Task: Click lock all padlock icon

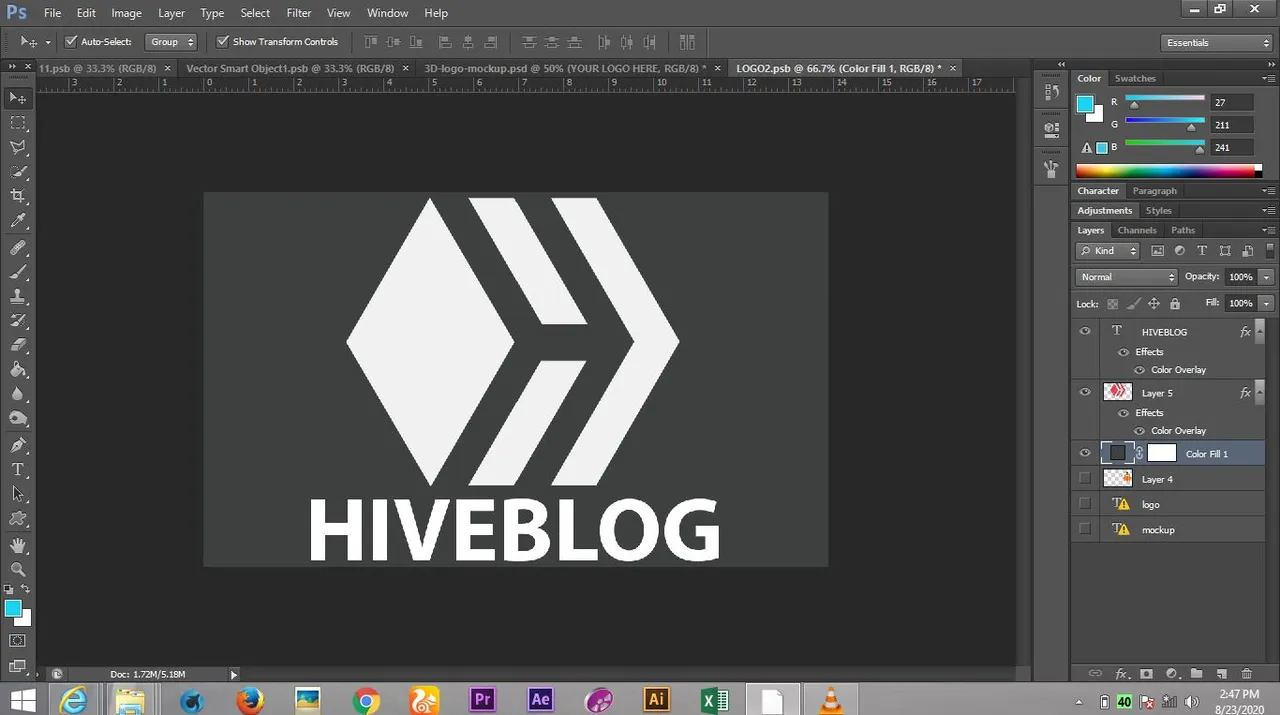Action: pos(1175,304)
